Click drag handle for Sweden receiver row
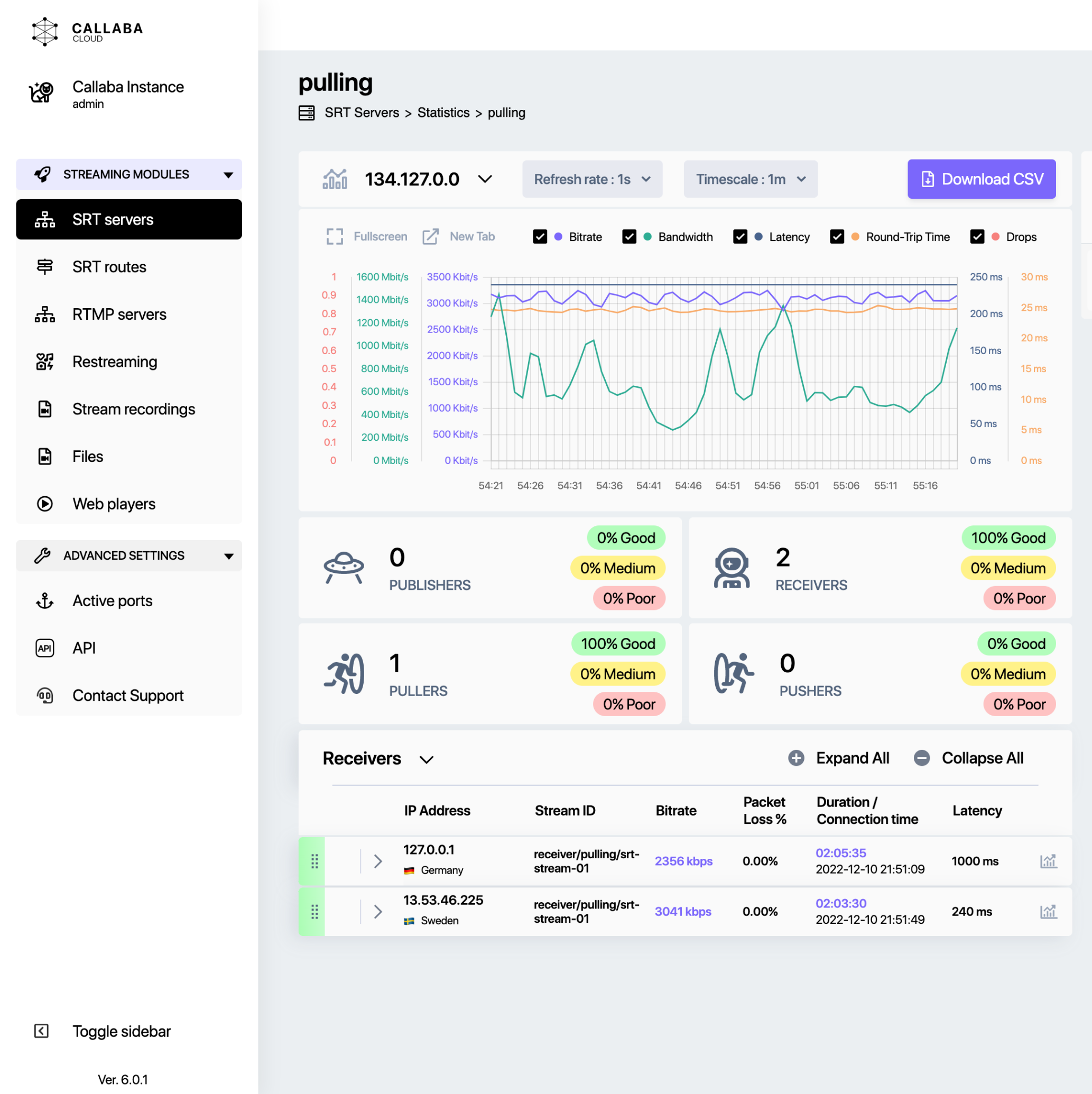 click(314, 912)
